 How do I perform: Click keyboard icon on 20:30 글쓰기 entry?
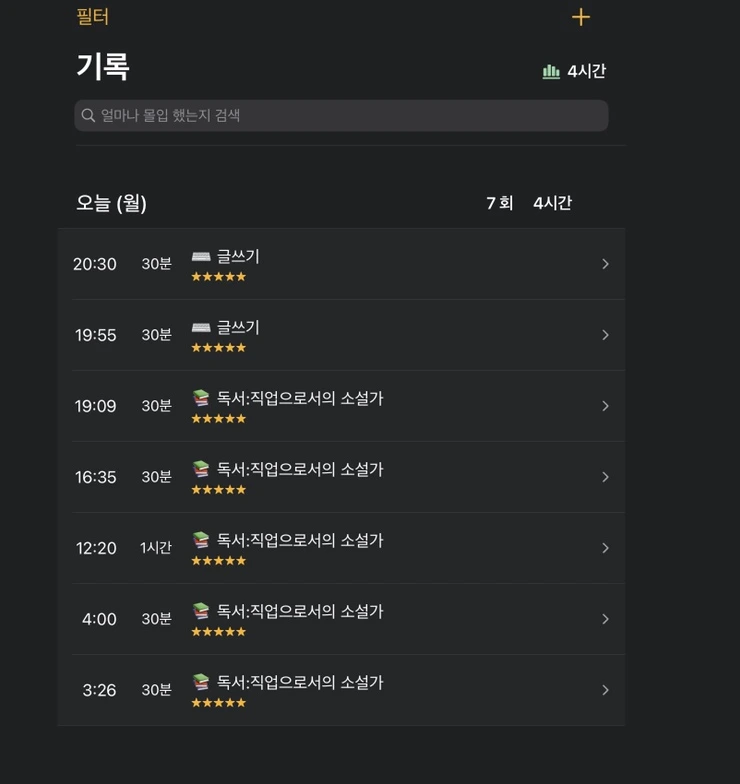click(201, 257)
